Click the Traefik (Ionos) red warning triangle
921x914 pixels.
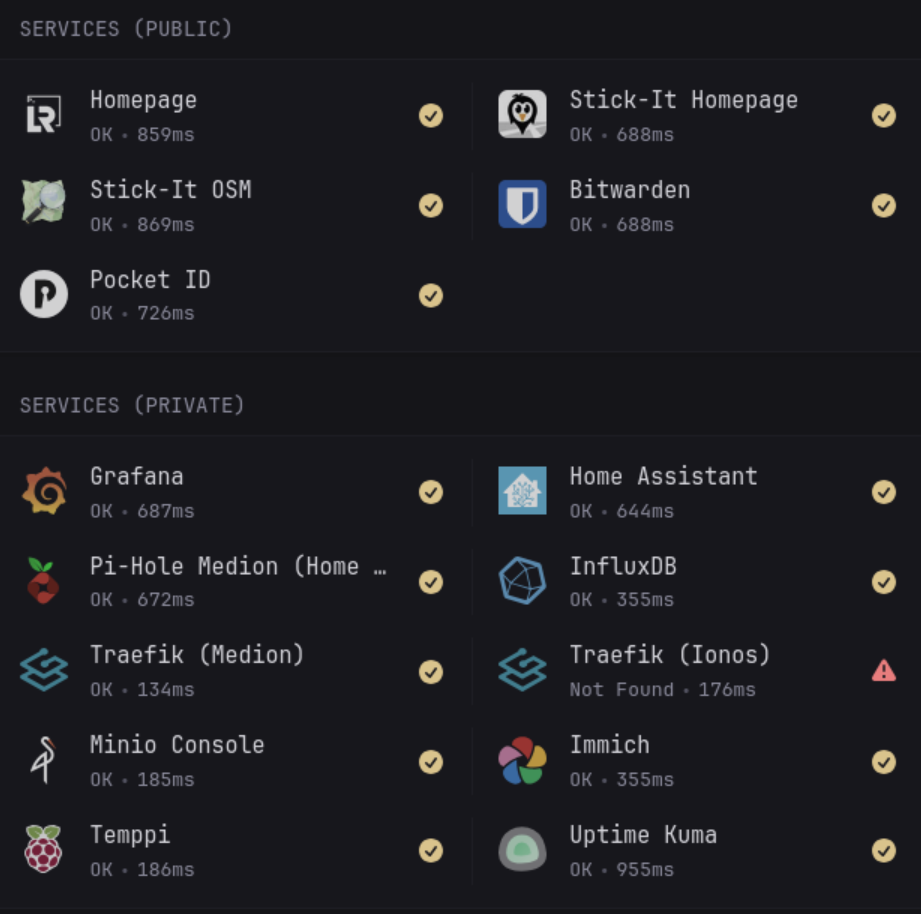[883, 671]
